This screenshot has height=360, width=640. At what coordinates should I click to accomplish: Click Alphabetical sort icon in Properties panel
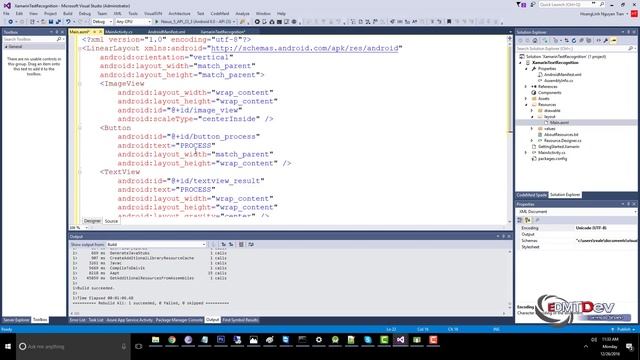[x=527, y=220]
